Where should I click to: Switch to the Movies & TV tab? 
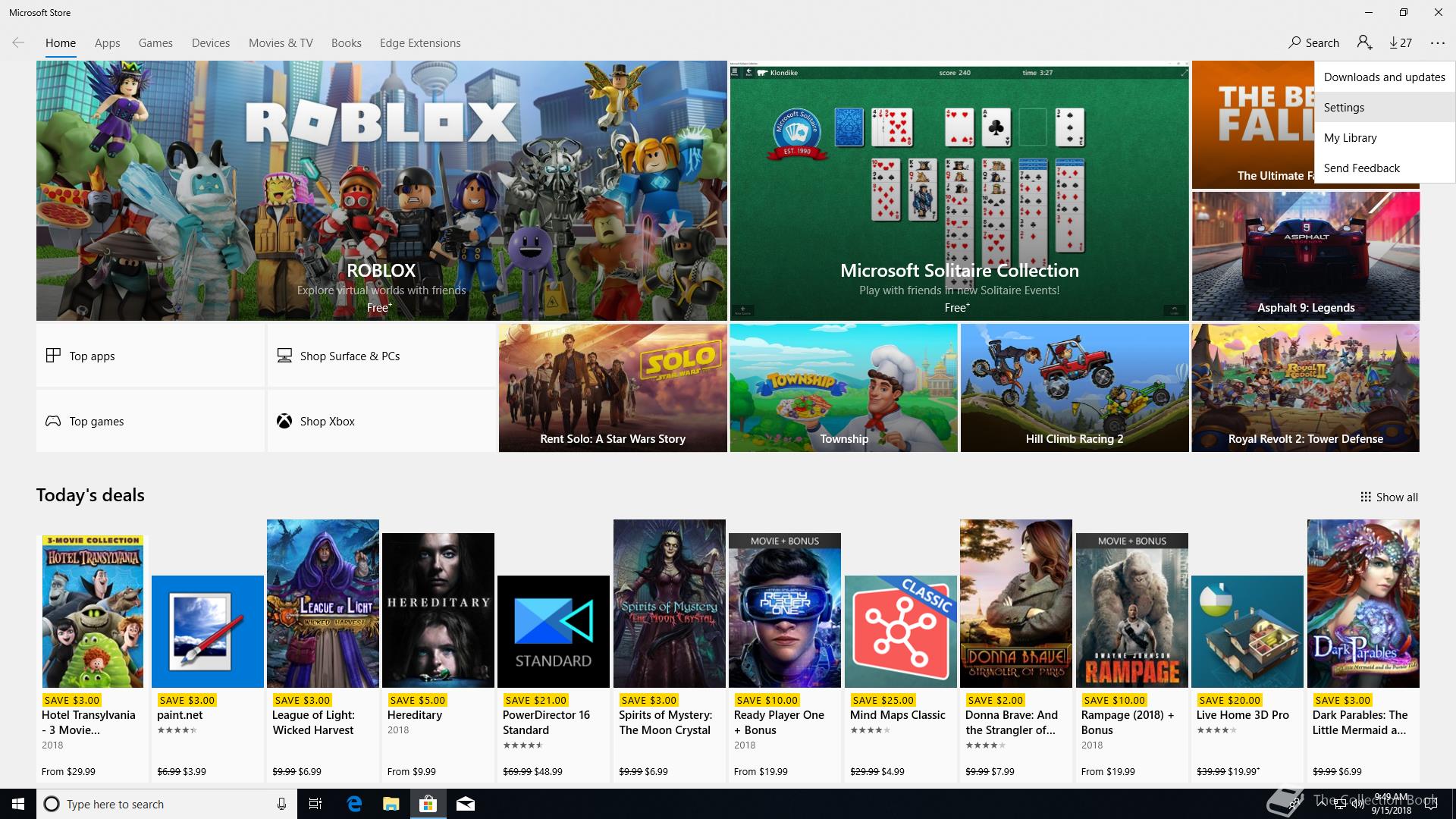click(x=281, y=43)
